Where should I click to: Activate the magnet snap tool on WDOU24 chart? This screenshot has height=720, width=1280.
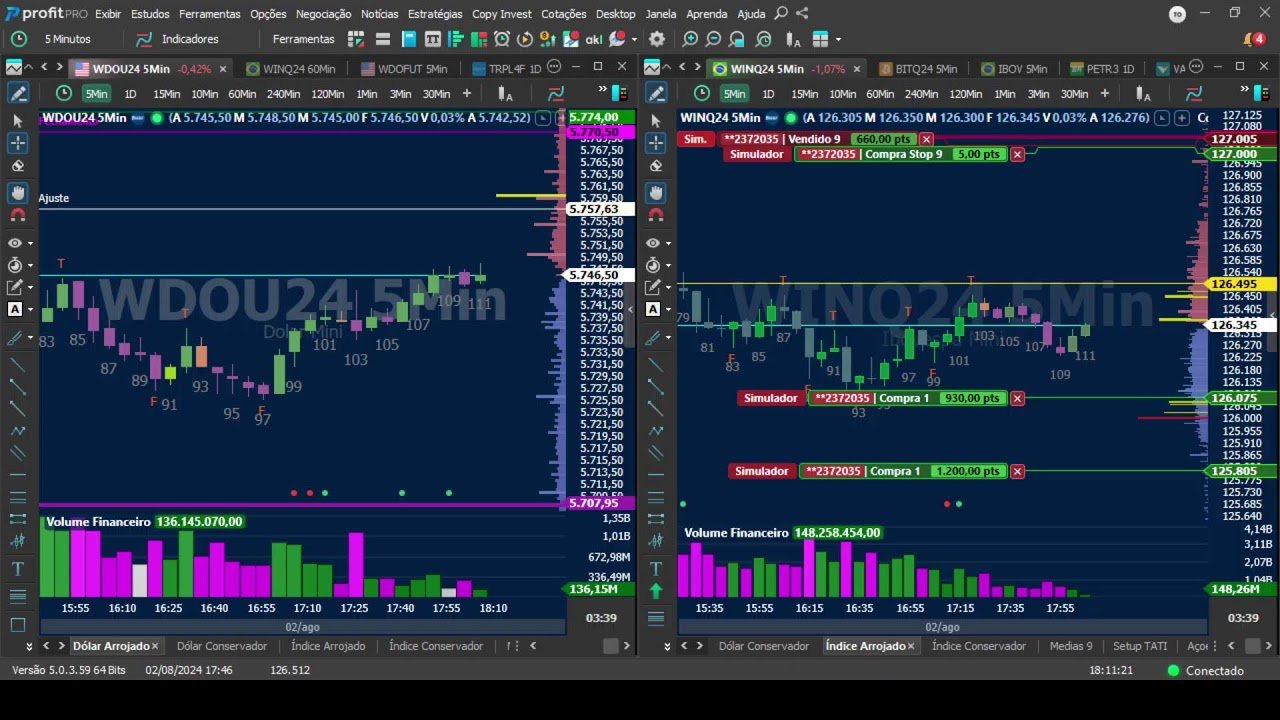pos(17,215)
